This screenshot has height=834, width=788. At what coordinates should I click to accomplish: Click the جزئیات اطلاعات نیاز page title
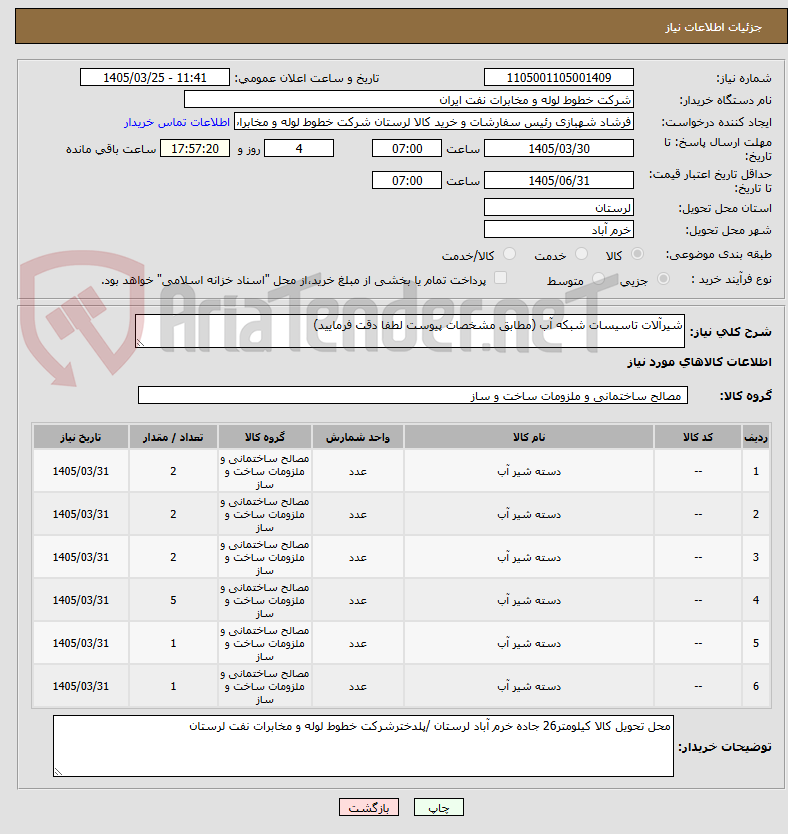pyautogui.click(x=714, y=27)
